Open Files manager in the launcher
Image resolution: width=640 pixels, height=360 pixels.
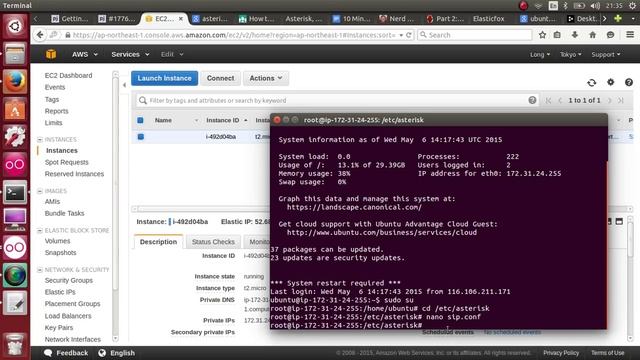[x=15, y=54]
